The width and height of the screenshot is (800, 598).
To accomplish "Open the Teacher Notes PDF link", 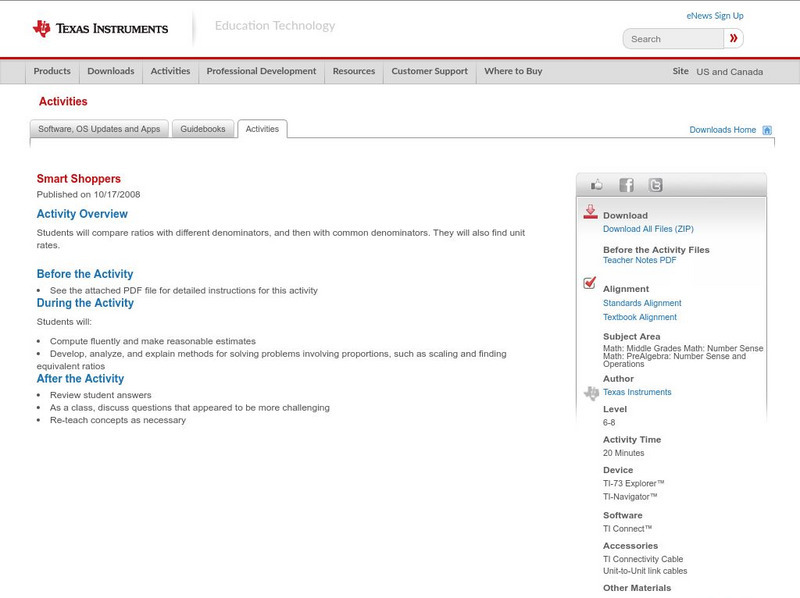I will click(x=639, y=260).
